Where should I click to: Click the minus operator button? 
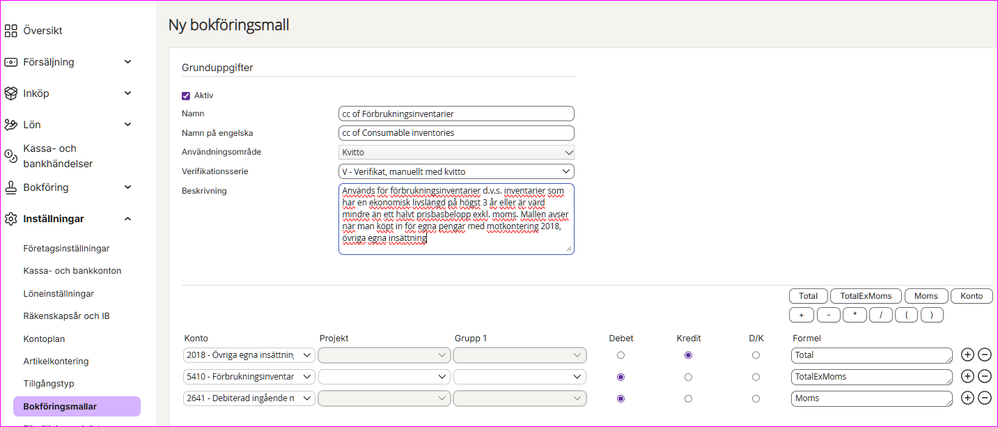[828, 315]
